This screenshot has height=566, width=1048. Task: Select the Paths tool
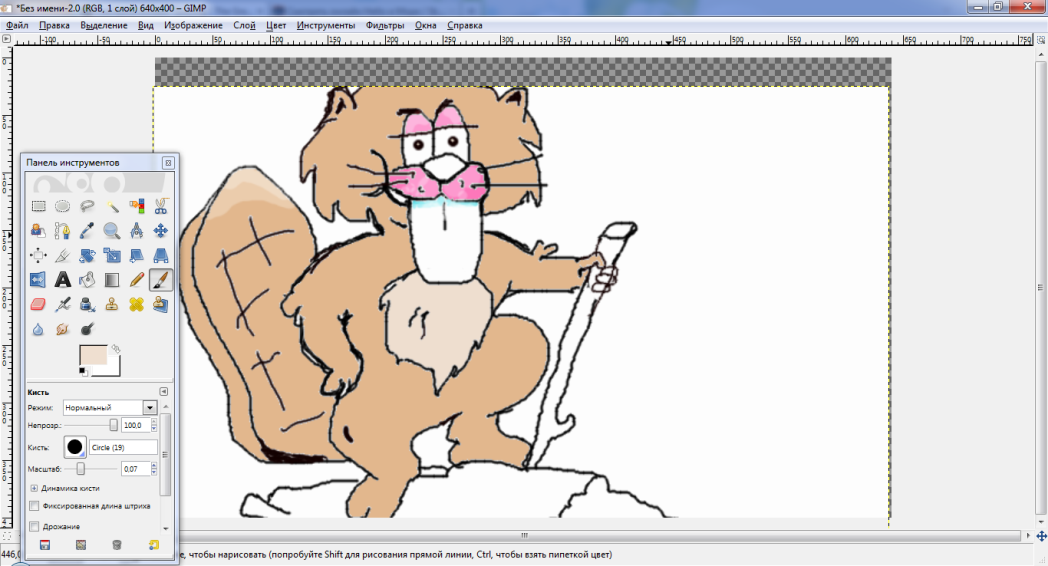[x=63, y=231]
